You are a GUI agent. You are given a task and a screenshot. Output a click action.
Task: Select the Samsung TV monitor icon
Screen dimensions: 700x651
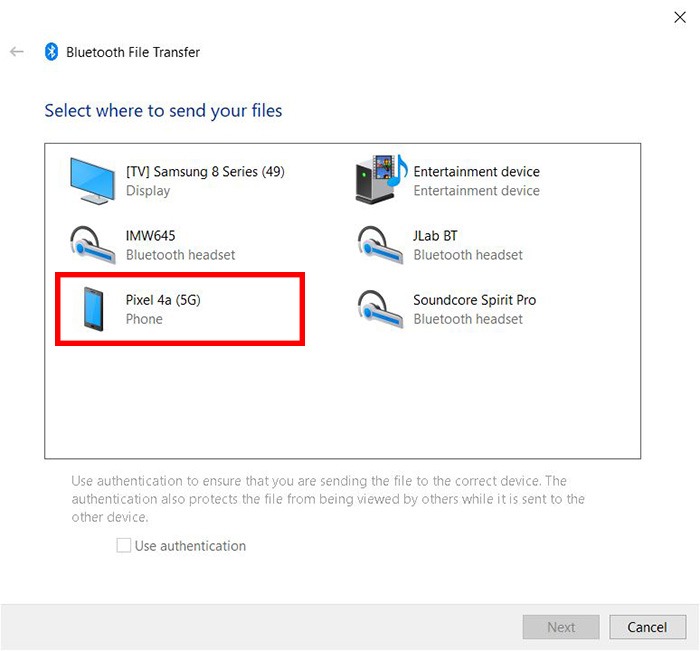(92, 181)
